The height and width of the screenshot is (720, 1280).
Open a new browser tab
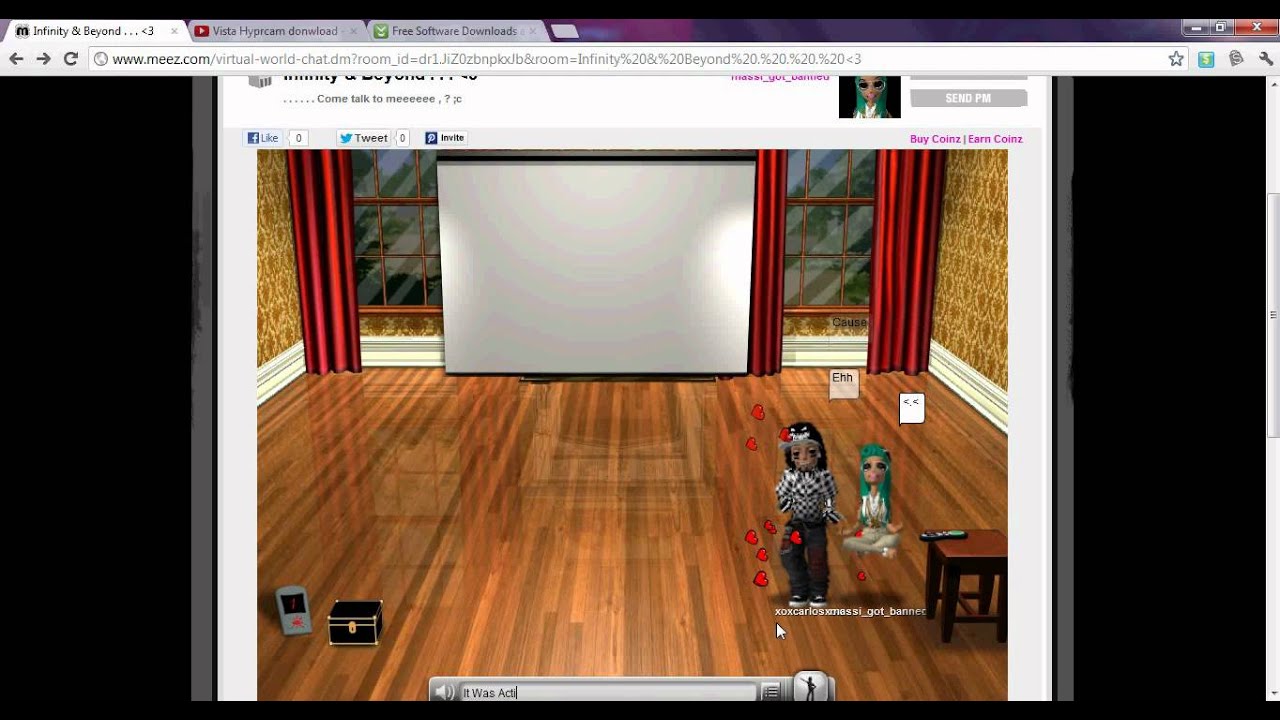click(x=564, y=31)
